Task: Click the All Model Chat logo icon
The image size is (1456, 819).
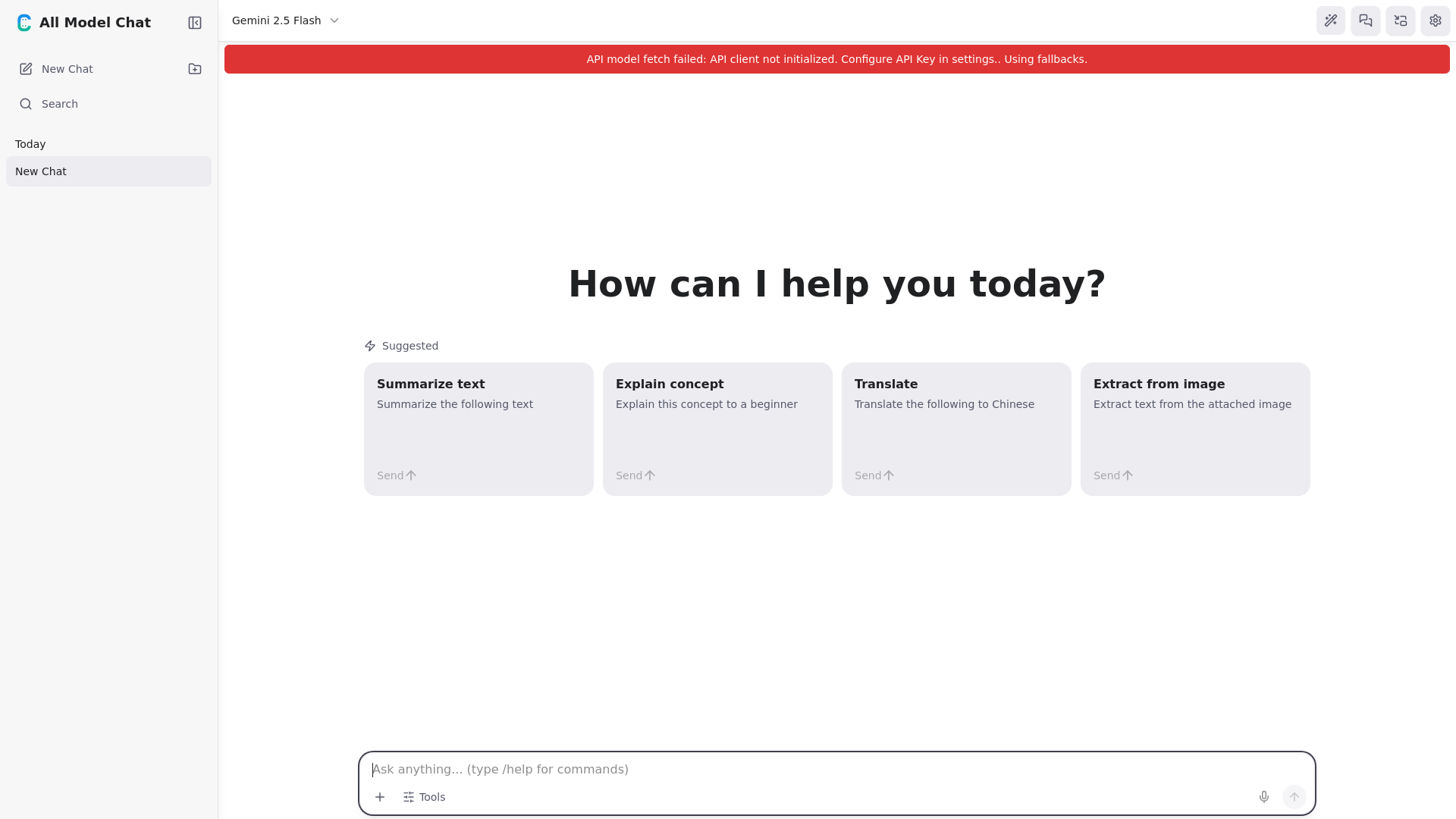Action: 24,23
